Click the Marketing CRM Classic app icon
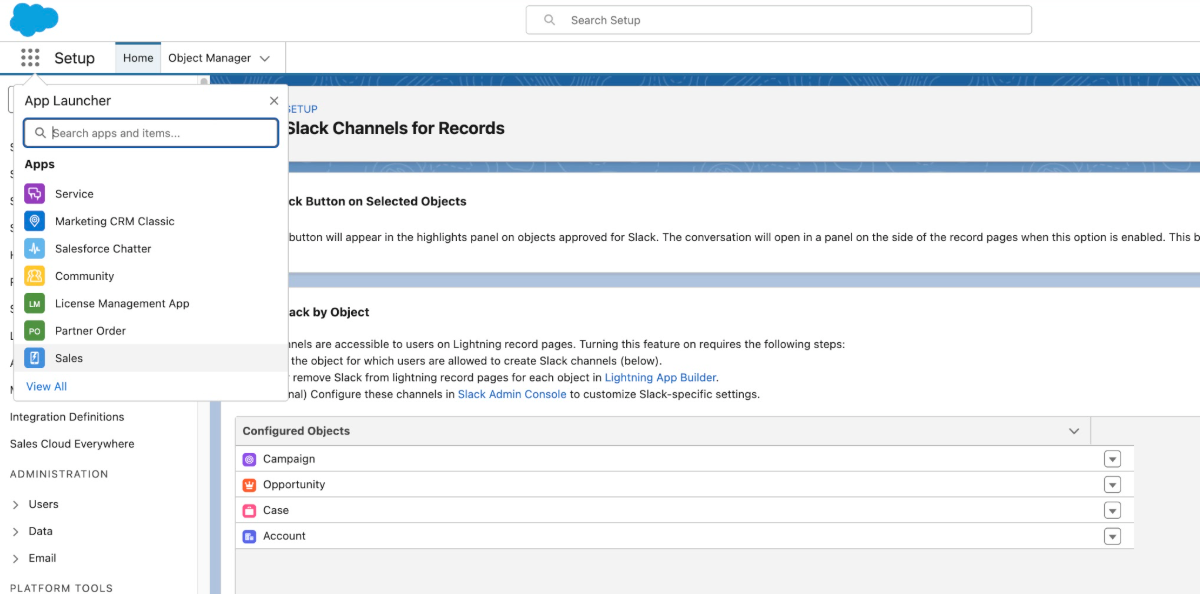This screenshot has width=1200, height=594. 35,221
